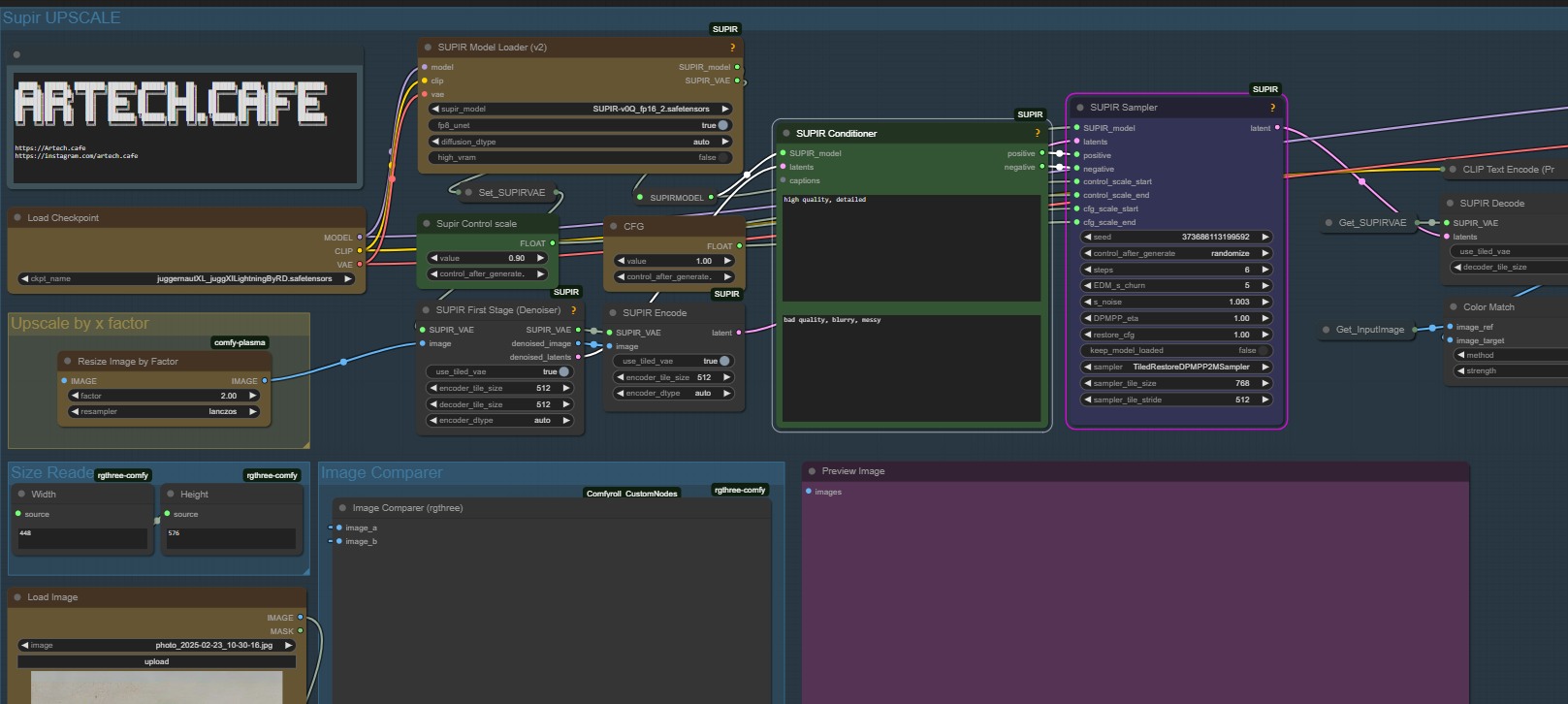Collapse the Preview Image node via its dot
Viewport: 1568px width, 704px height.
coord(812,471)
